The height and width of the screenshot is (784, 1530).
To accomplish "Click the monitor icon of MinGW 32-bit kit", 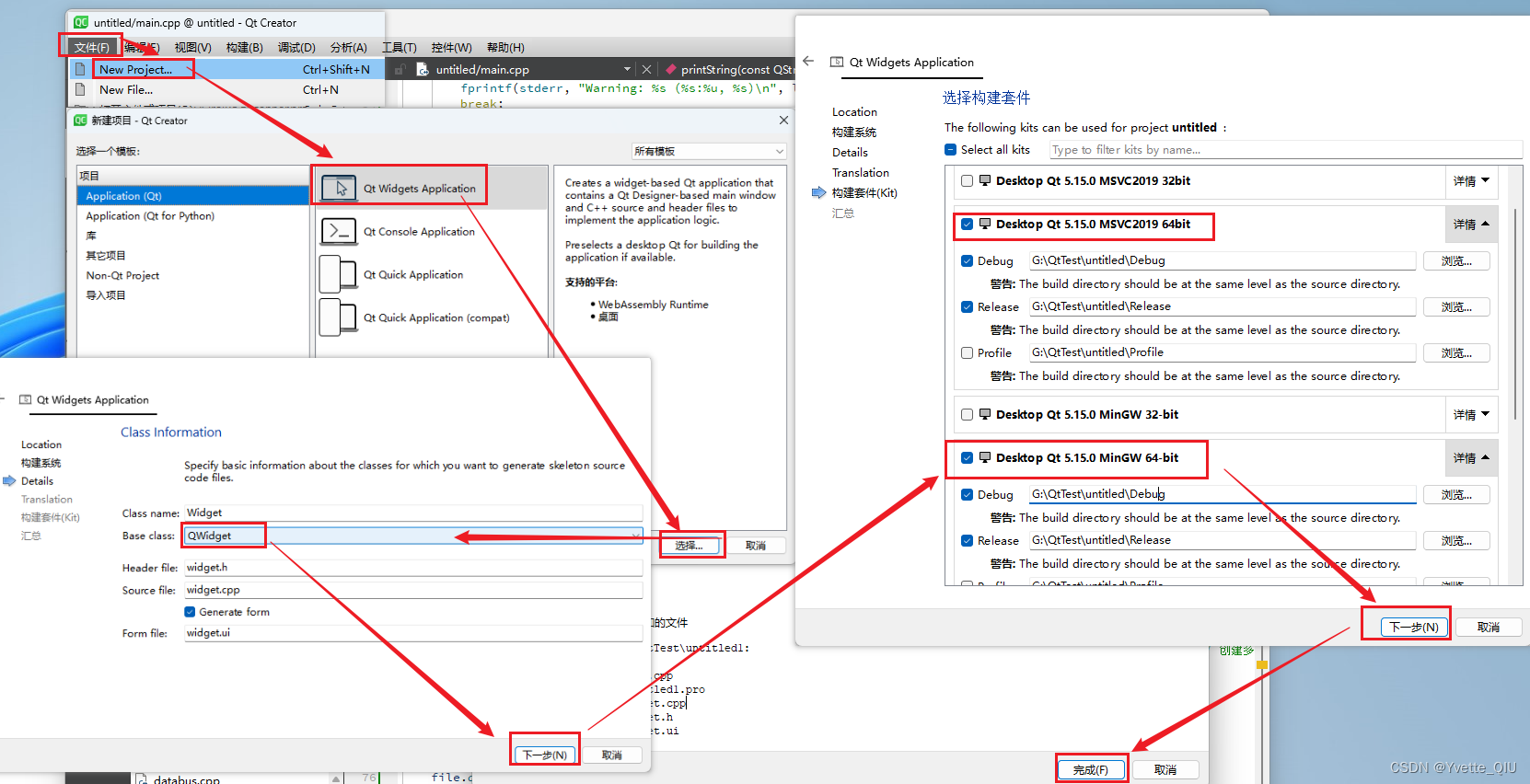I will click(985, 414).
